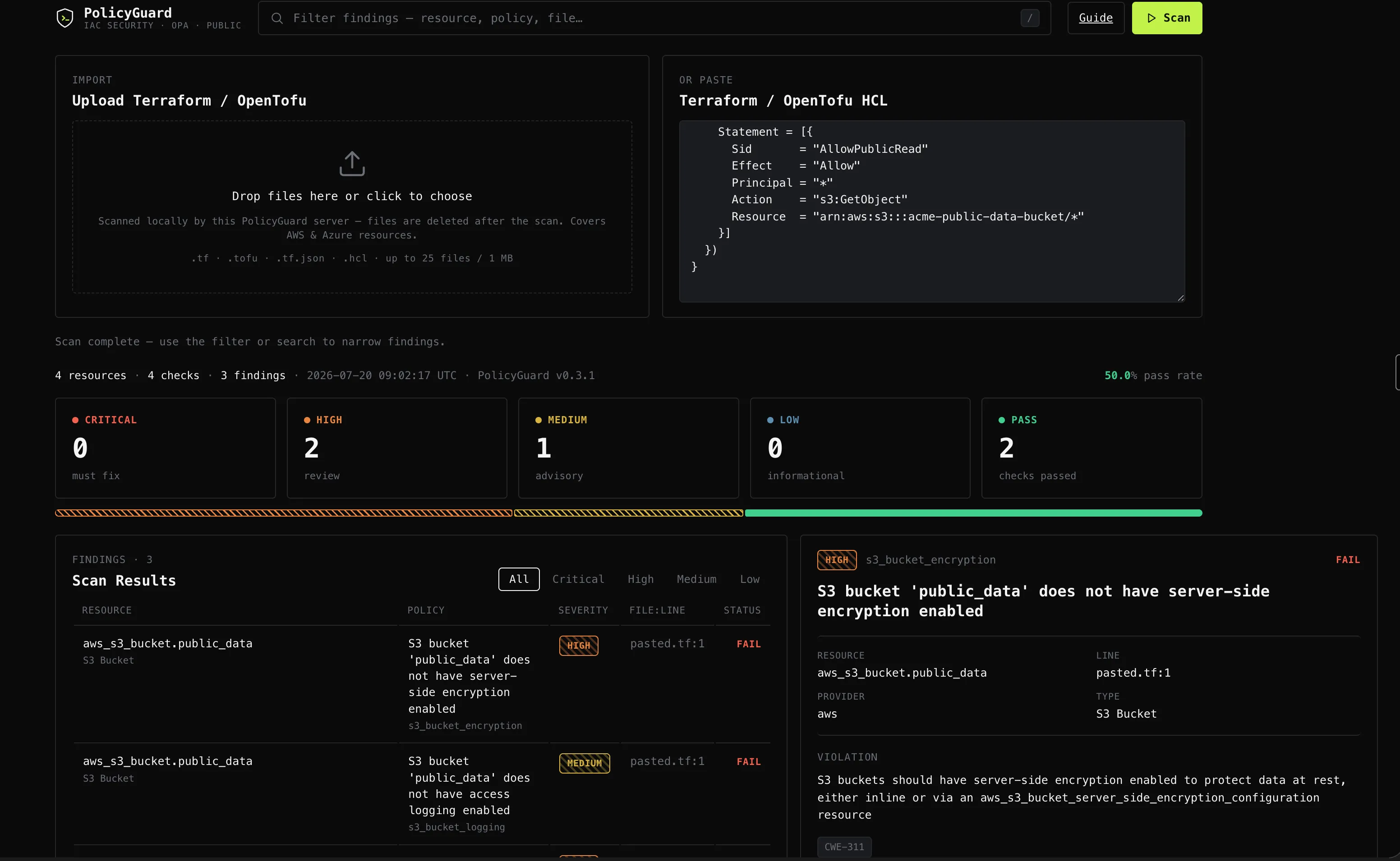
Task: Filter findings by Critical severity
Action: point(578,579)
